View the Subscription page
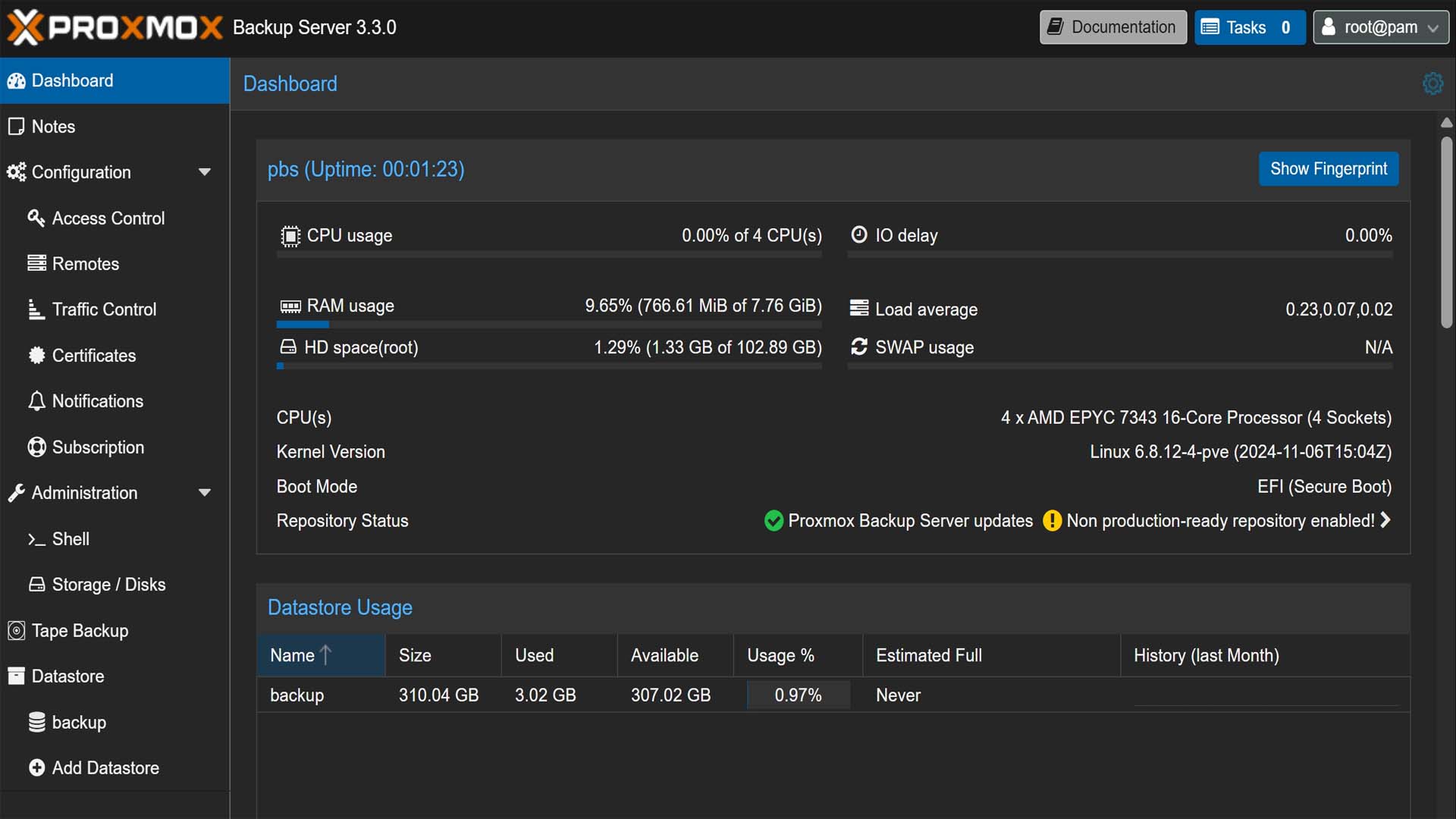The width and height of the screenshot is (1456, 819). (115, 447)
